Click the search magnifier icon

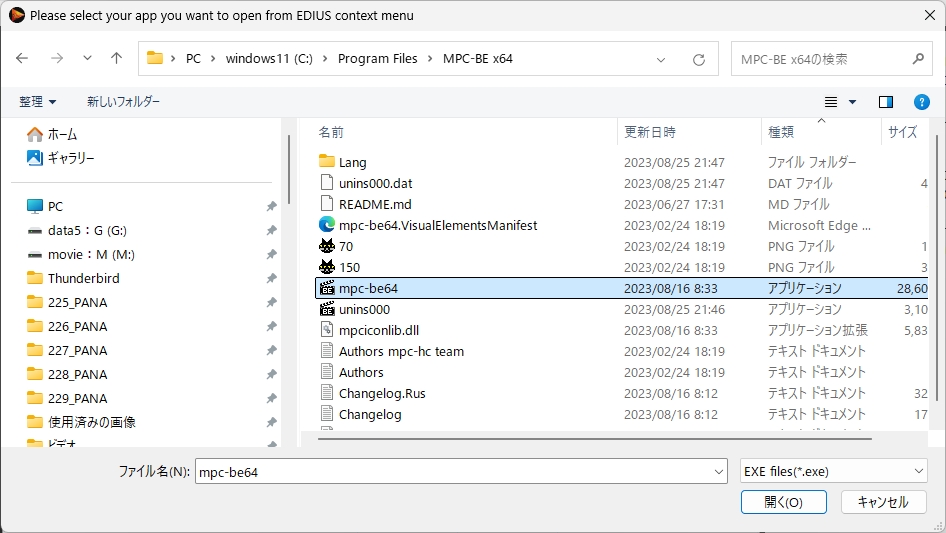coord(918,59)
